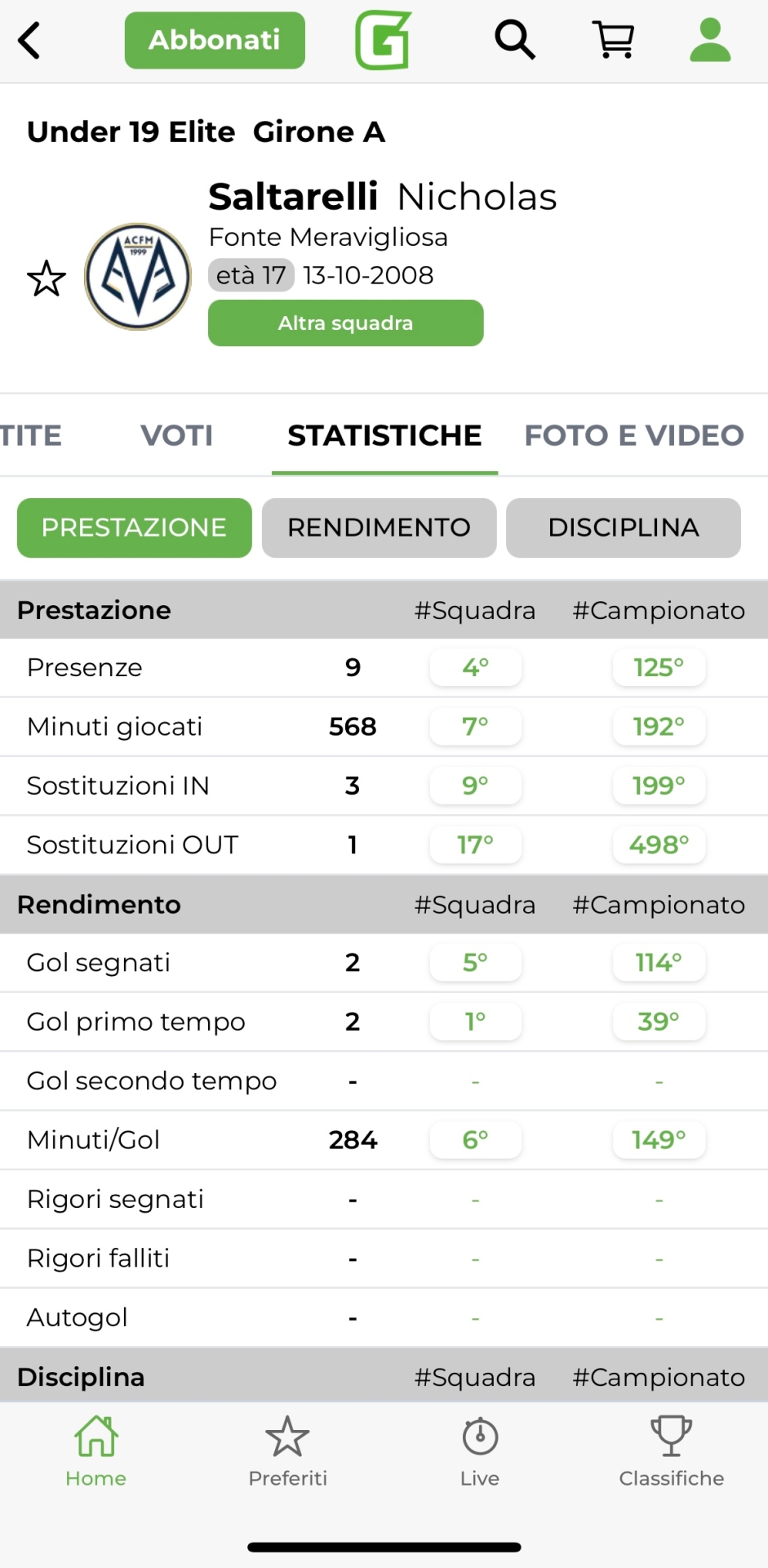Screen dimensions: 768x1568
Task: Switch to FOTO E VIDEO tab
Action: (x=634, y=435)
